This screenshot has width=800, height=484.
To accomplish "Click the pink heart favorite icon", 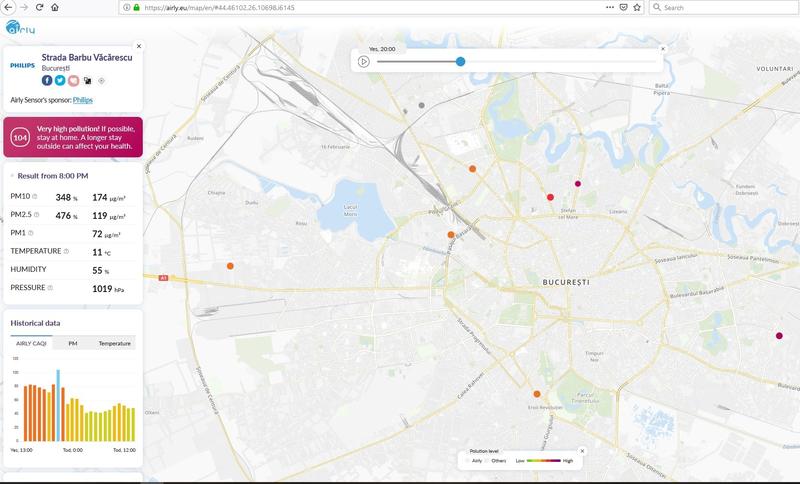I will [x=73, y=80].
